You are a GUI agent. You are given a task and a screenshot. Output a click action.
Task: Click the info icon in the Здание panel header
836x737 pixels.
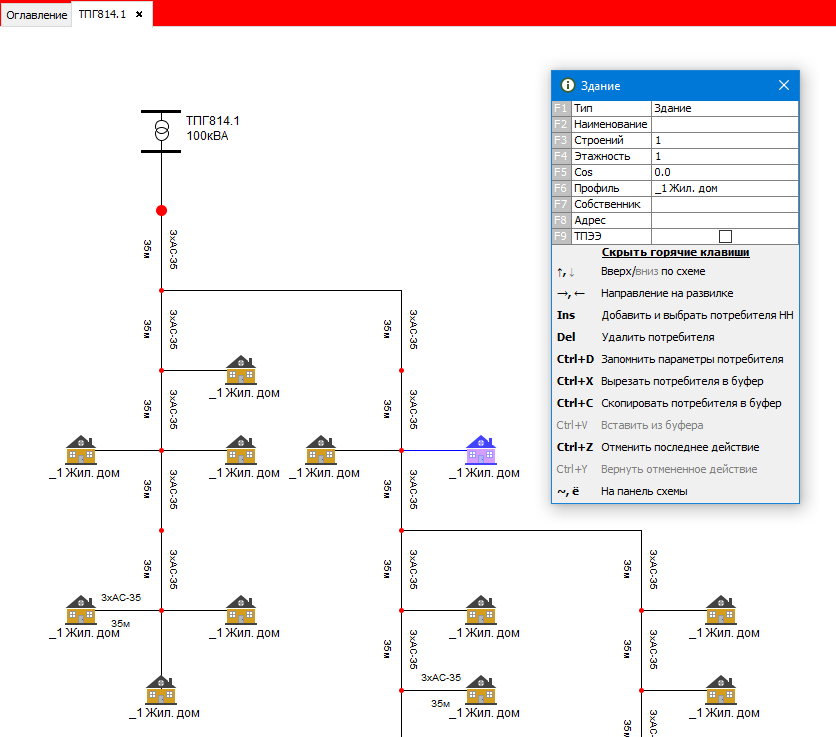(x=568, y=85)
